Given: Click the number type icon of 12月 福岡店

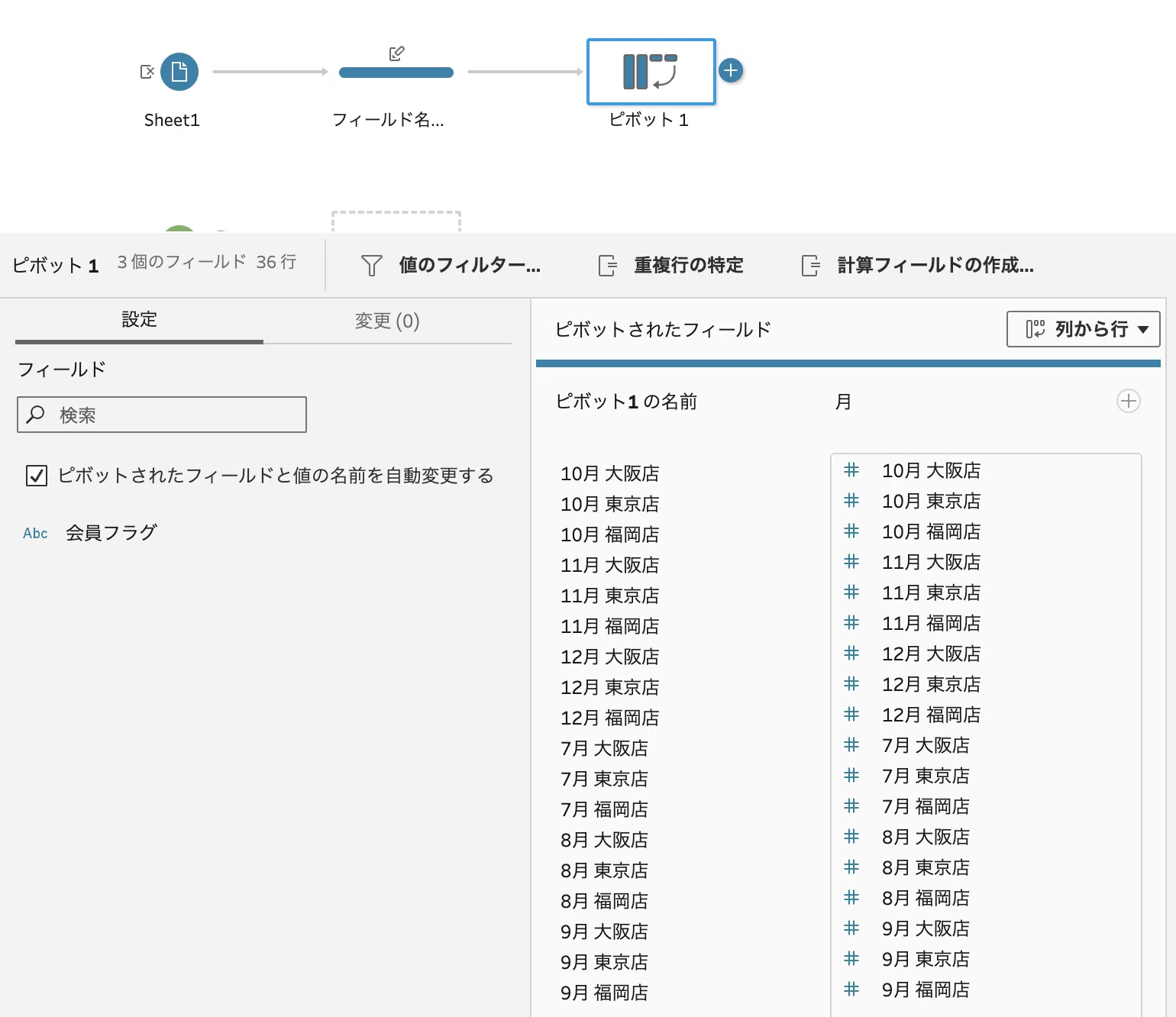Looking at the screenshot, I should [851, 715].
